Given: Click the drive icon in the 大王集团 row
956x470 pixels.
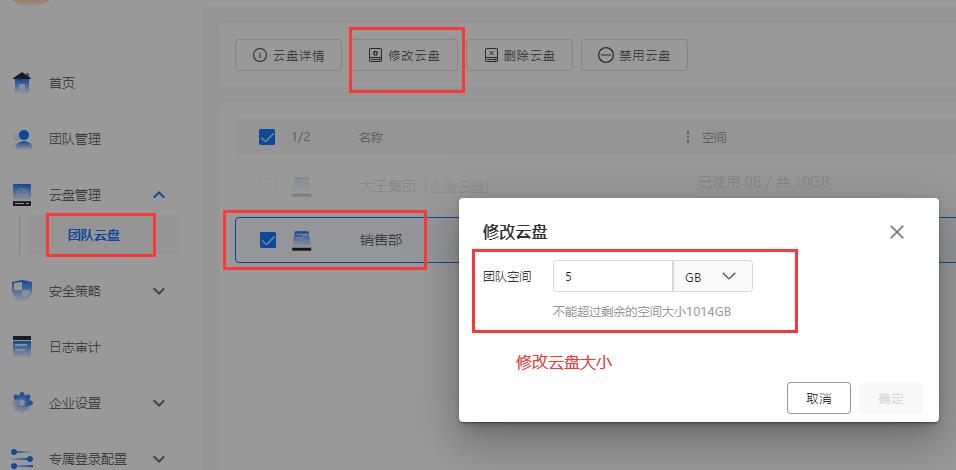Looking at the screenshot, I should (302, 186).
